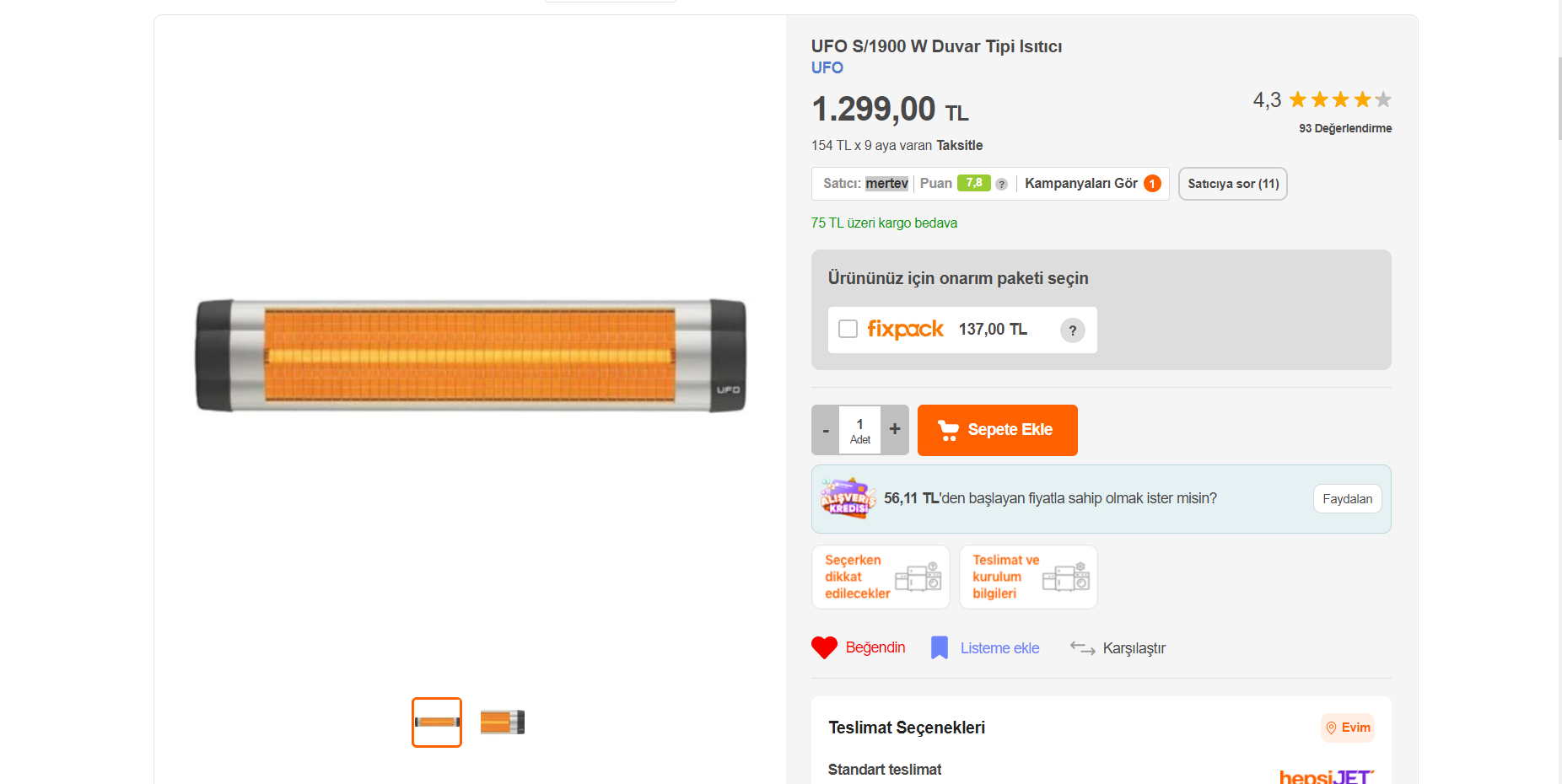This screenshot has width=1562, height=784.
Task: Click the Alışveriş Kredisi badge icon
Action: click(847, 498)
